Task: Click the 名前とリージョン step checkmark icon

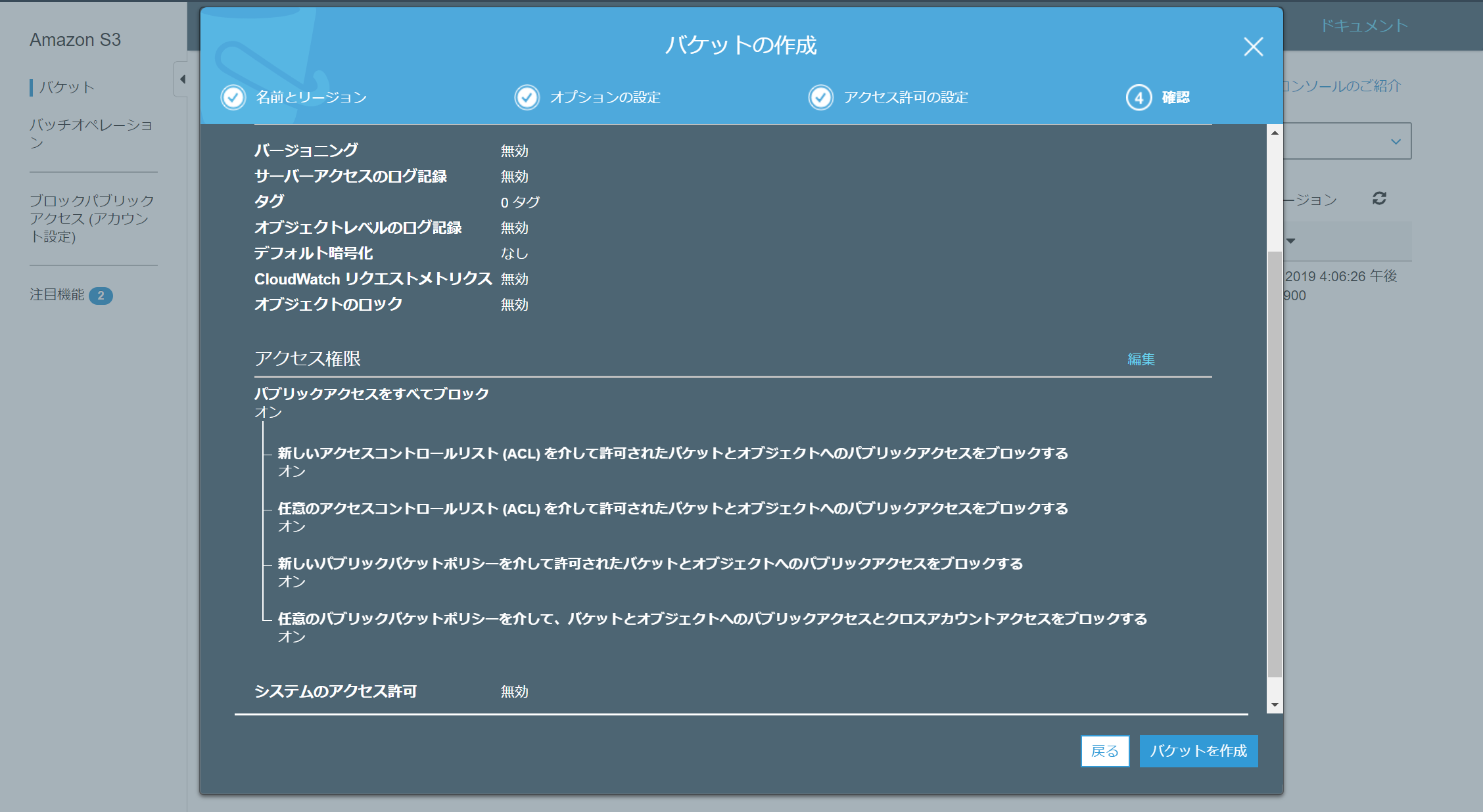Action: coord(233,97)
